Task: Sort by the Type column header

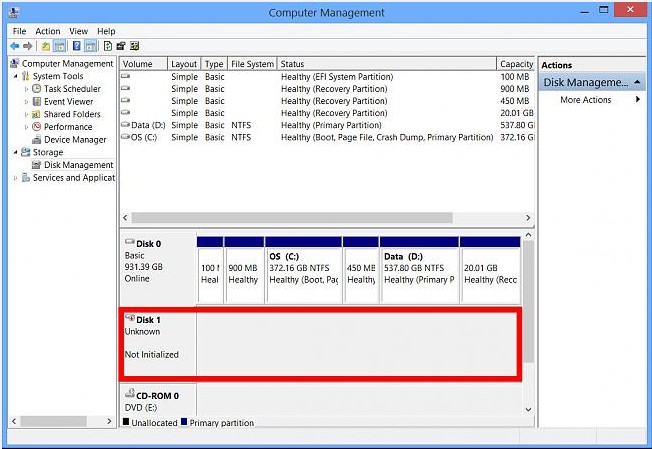Action: pos(215,64)
